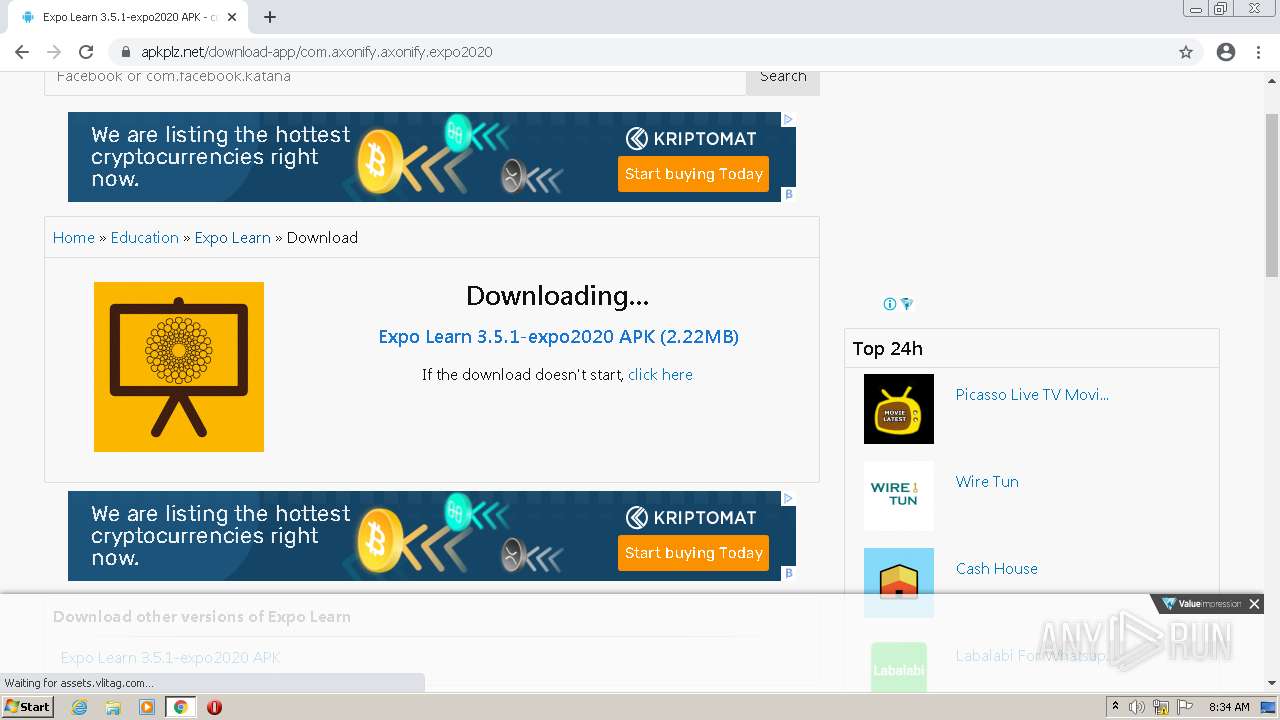1280x720 pixels.
Task: Open AdChoices icon on lower banner
Action: click(788, 498)
